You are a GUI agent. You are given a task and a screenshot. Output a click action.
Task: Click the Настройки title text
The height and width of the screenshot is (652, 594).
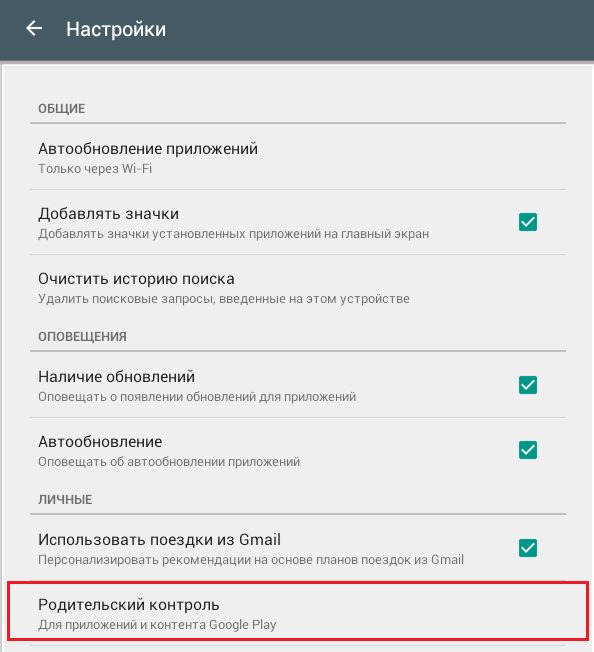click(x=116, y=30)
